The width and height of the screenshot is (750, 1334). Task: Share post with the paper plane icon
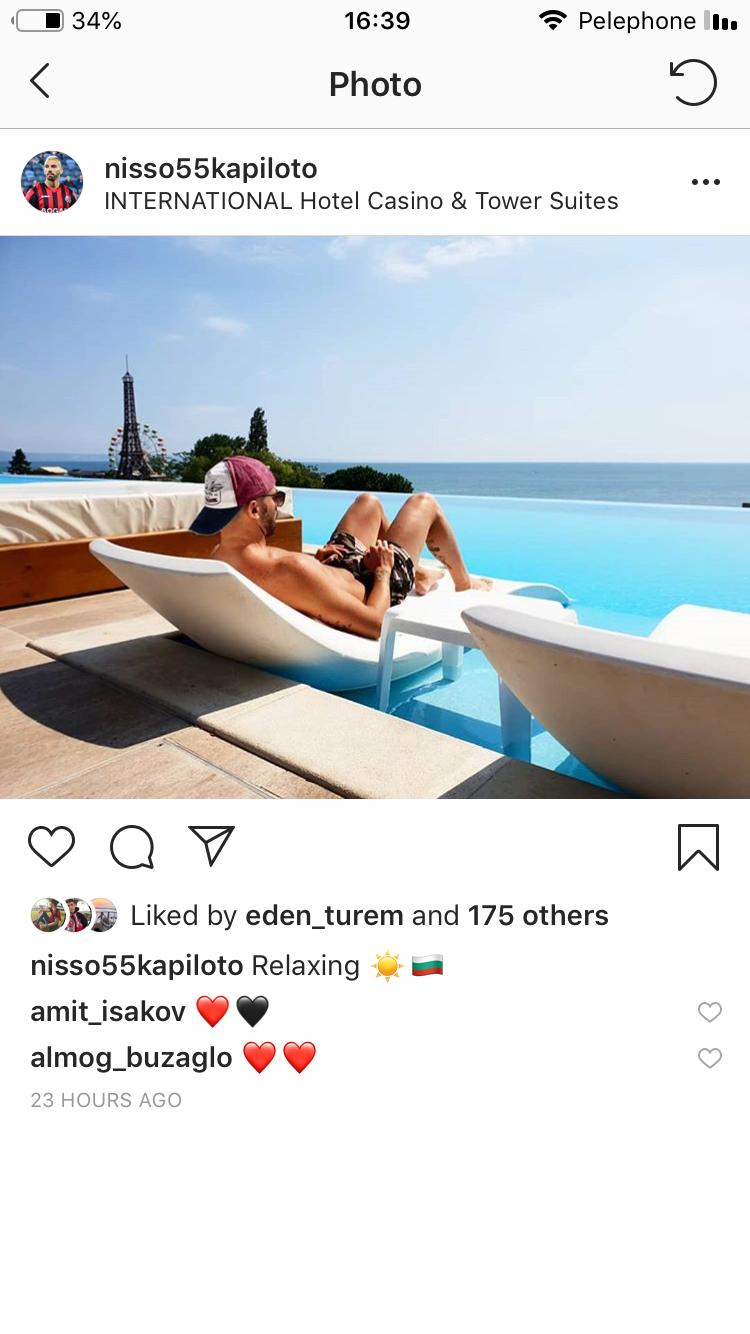[x=211, y=846]
